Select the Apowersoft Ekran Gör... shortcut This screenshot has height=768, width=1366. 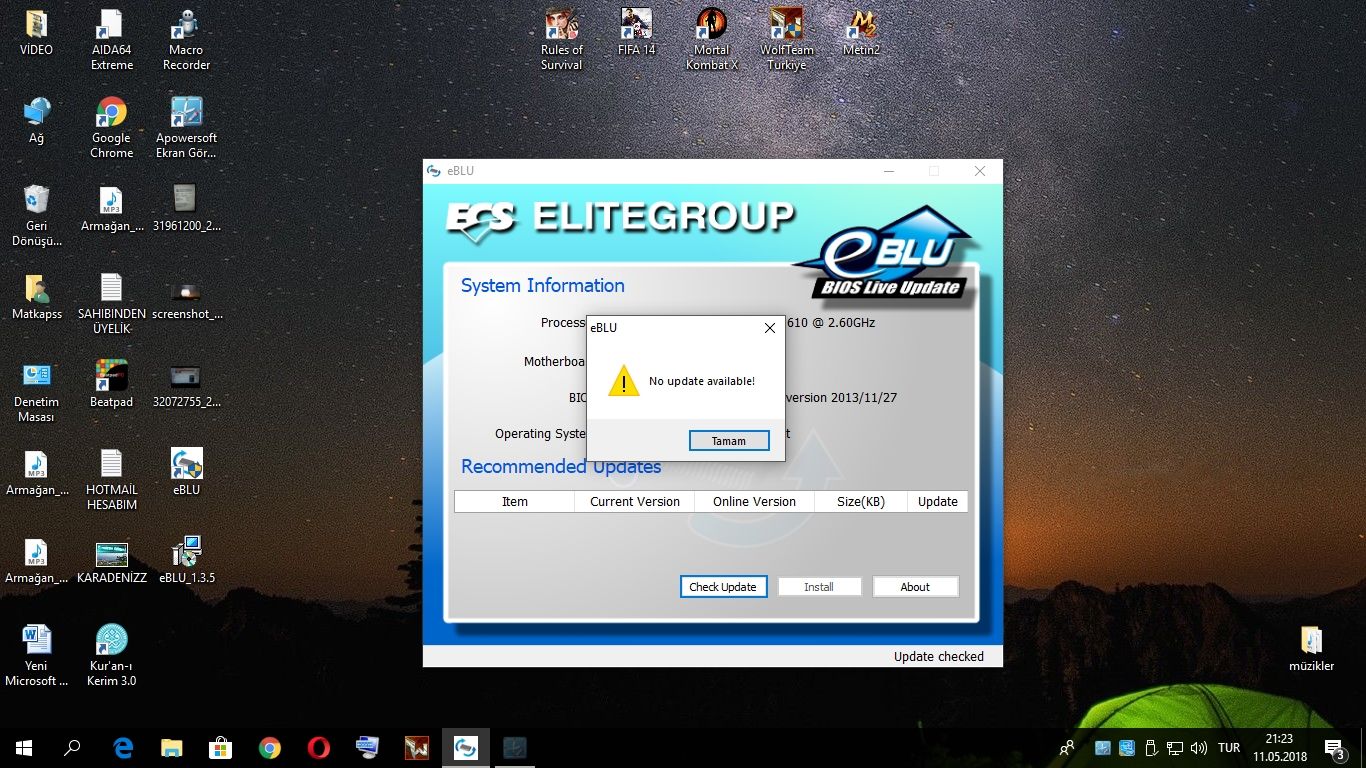pyautogui.click(x=186, y=129)
